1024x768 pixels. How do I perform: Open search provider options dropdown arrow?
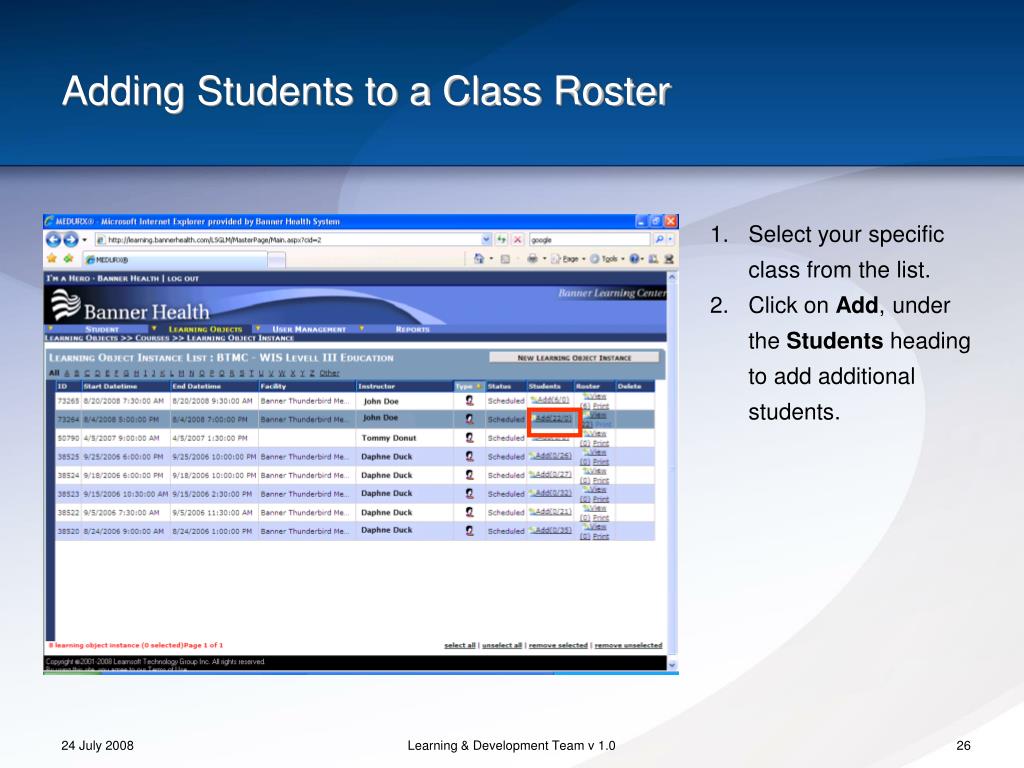coord(670,240)
